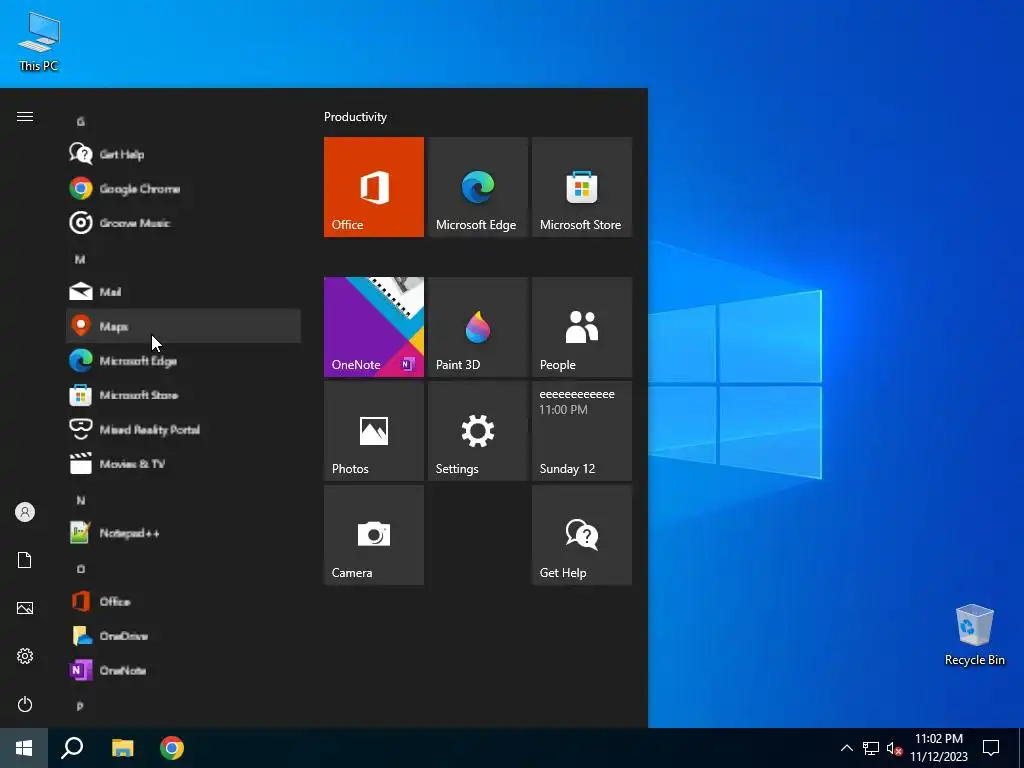Show hidden system tray icons
This screenshot has height=768, width=1024.
pos(846,748)
